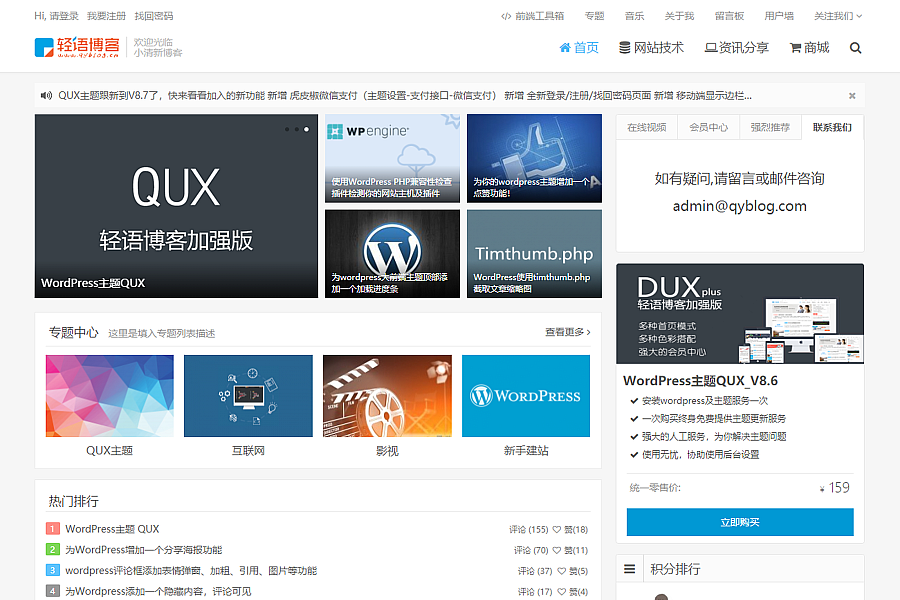The height and width of the screenshot is (600, 900).
Task: Open the 用户墙 top link
Action: coord(779,16)
